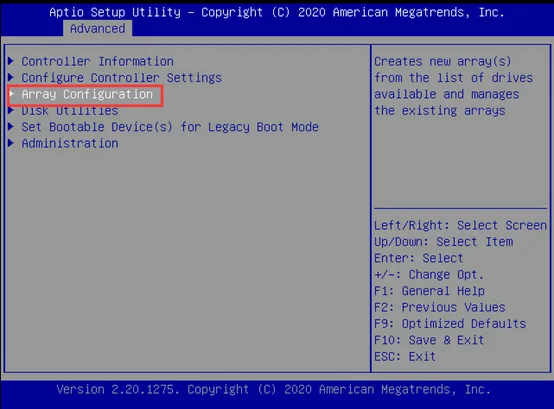Click 'F1: General Help' hint
Viewport: 554px width, 409px height.
pyautogui.click(x=429, y=291)
